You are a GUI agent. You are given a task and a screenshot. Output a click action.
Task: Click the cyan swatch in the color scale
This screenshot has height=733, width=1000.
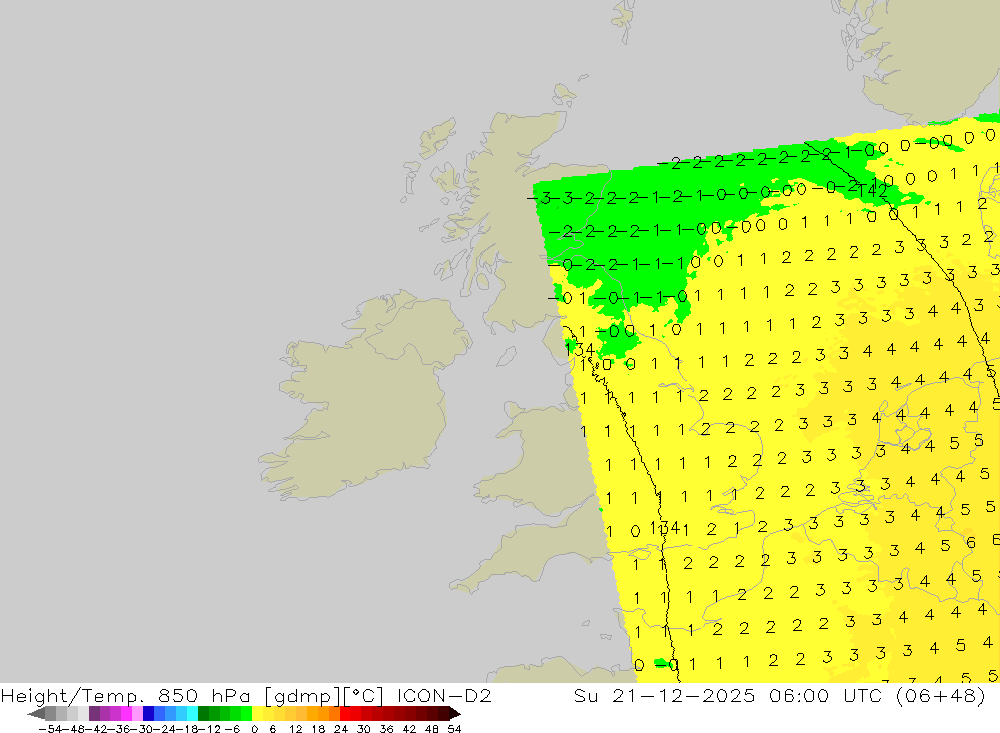pos(192,714)
